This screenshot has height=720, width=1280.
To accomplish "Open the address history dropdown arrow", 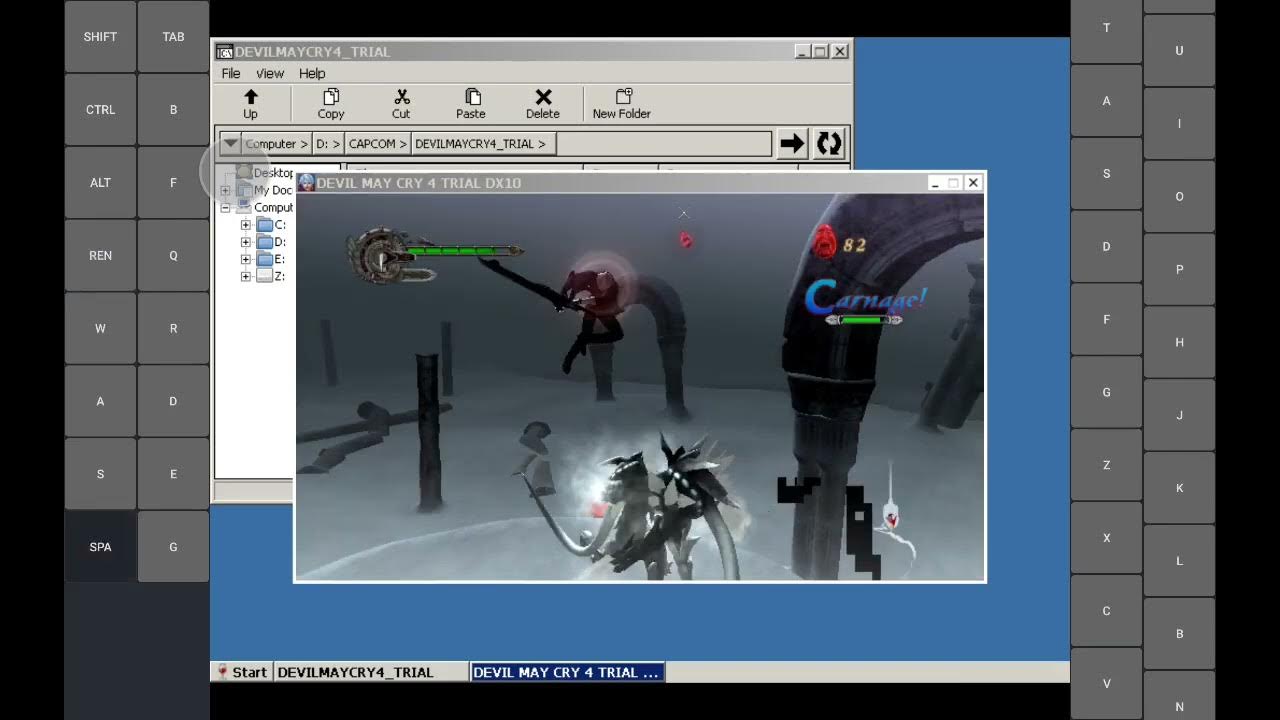I will (230, 144).
